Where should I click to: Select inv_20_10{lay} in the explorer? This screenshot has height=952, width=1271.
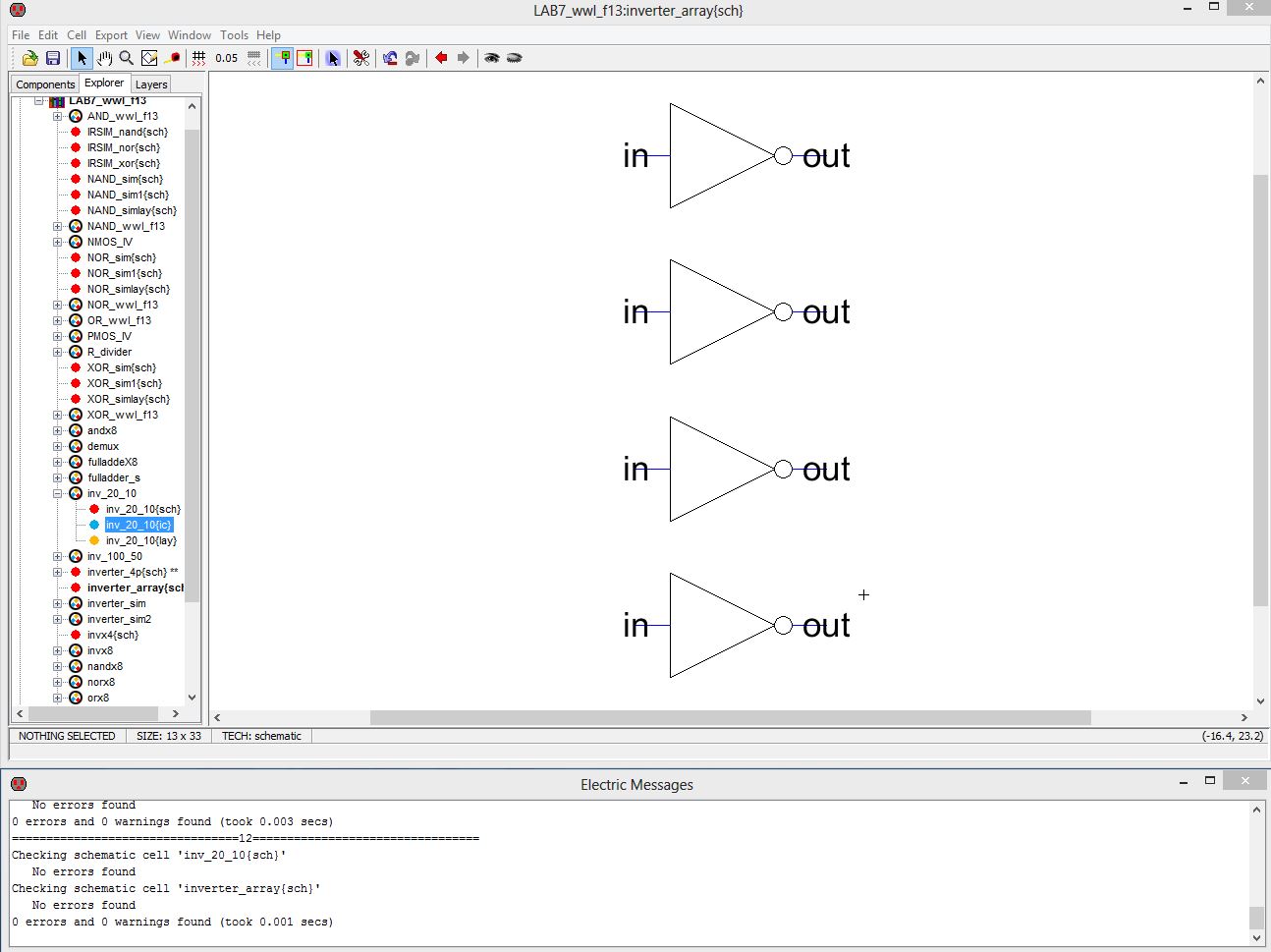[140, 540]
